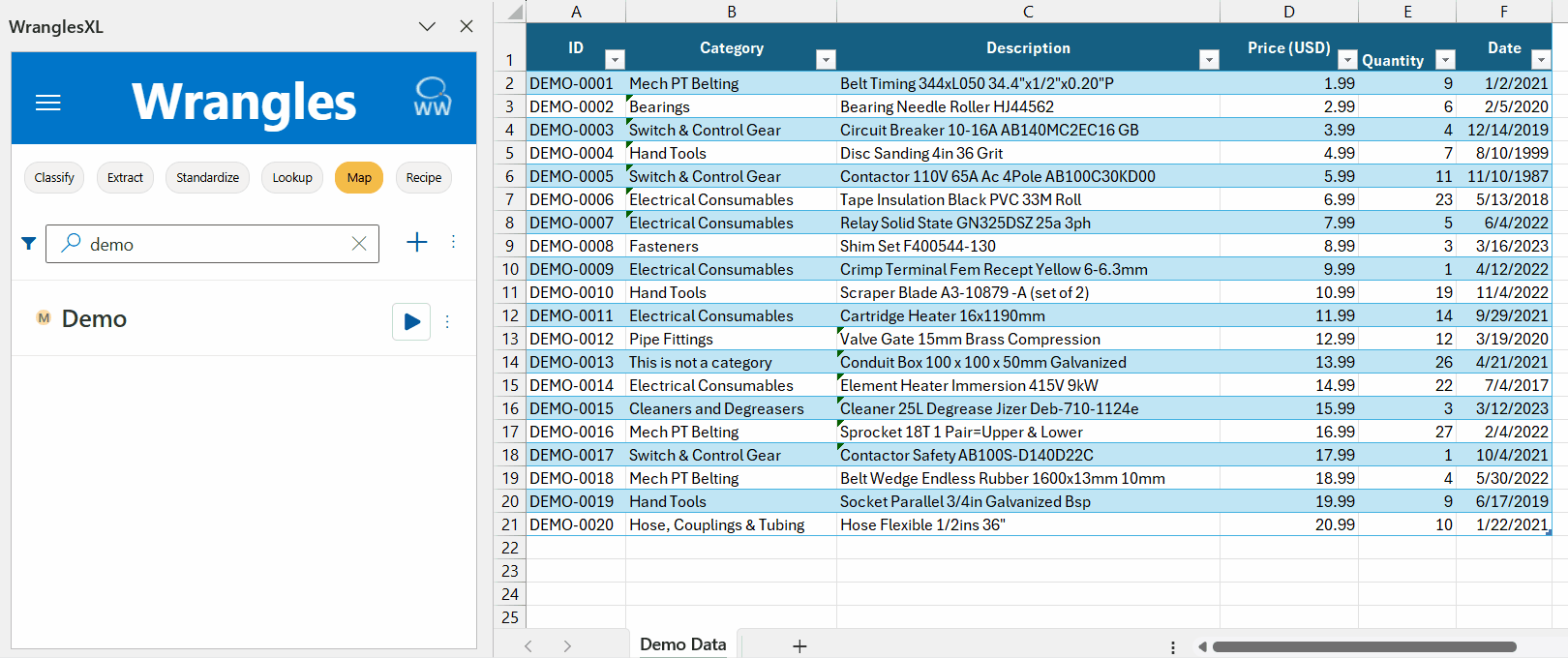This screenshot has width=1568, height=658.
Task: Run the Demo wrangle play button
Action: [411, 321]
